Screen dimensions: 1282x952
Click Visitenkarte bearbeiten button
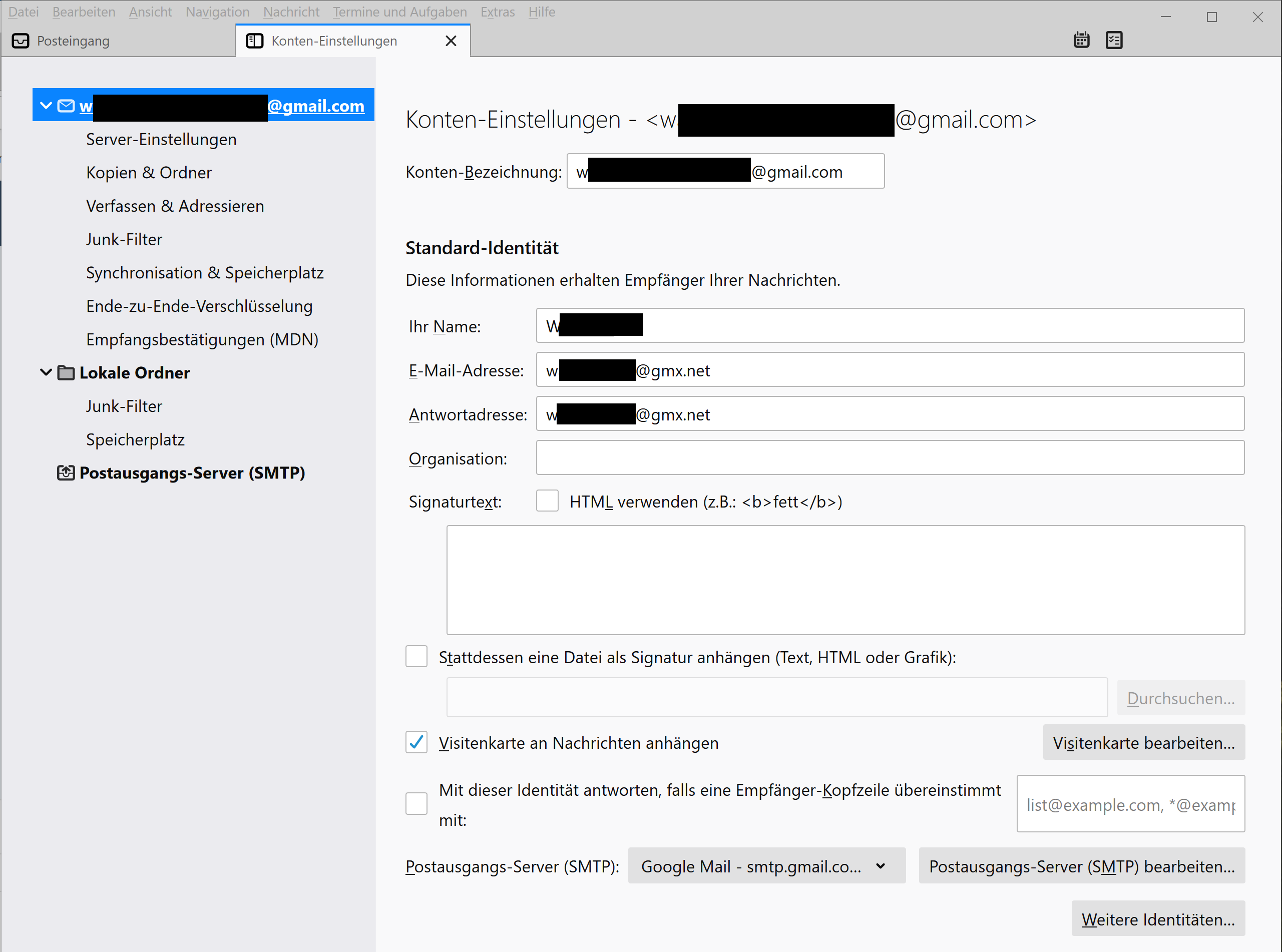click(1143, 742)
